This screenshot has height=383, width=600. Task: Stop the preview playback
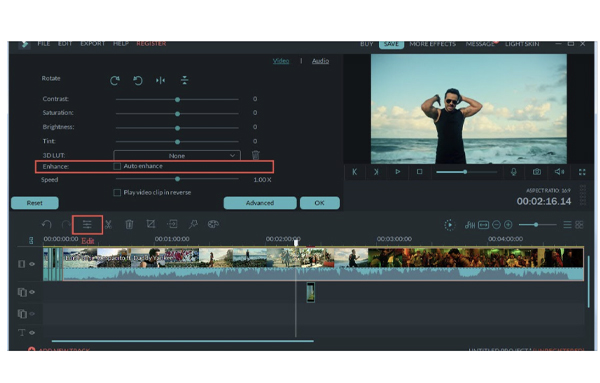click(x=419, y=172)
